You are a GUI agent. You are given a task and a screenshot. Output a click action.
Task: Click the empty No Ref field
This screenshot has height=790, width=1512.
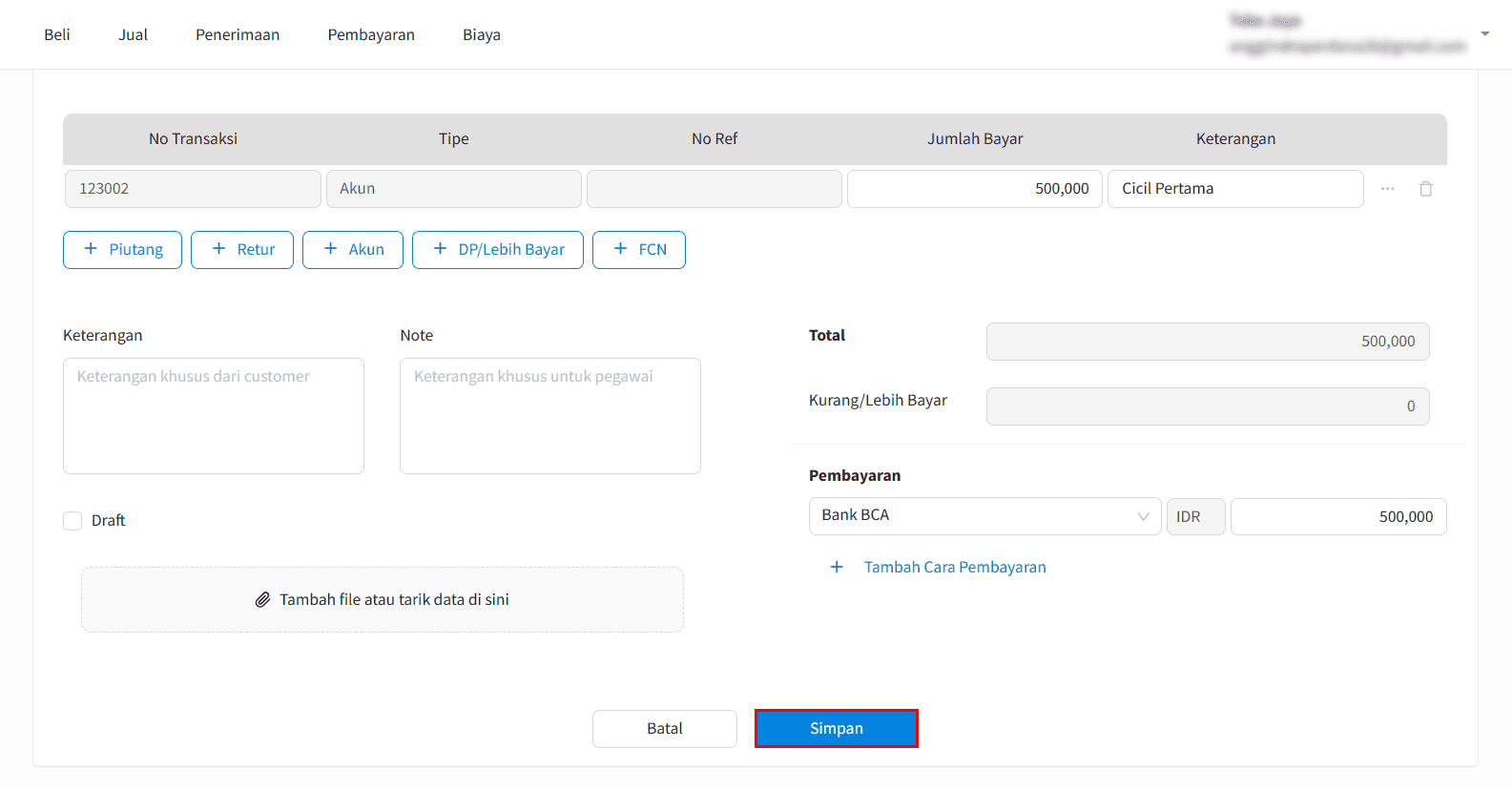[x=715, y=189]
